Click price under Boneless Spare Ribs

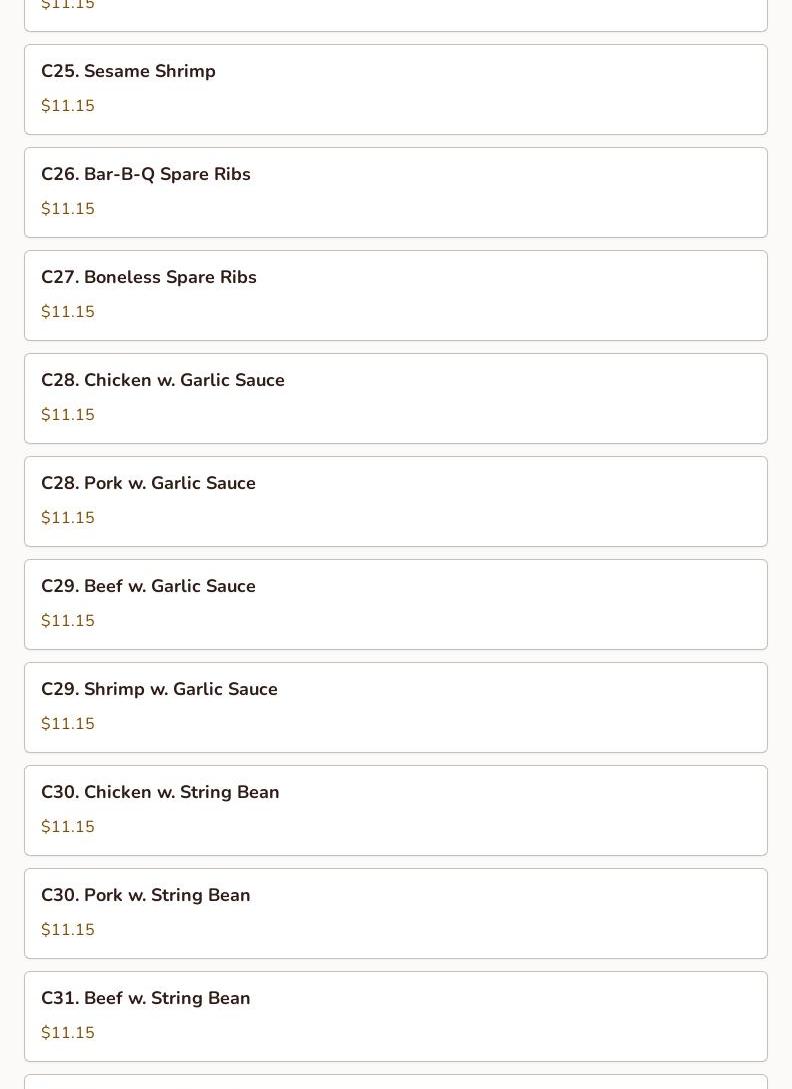click(x=68, y=312)
